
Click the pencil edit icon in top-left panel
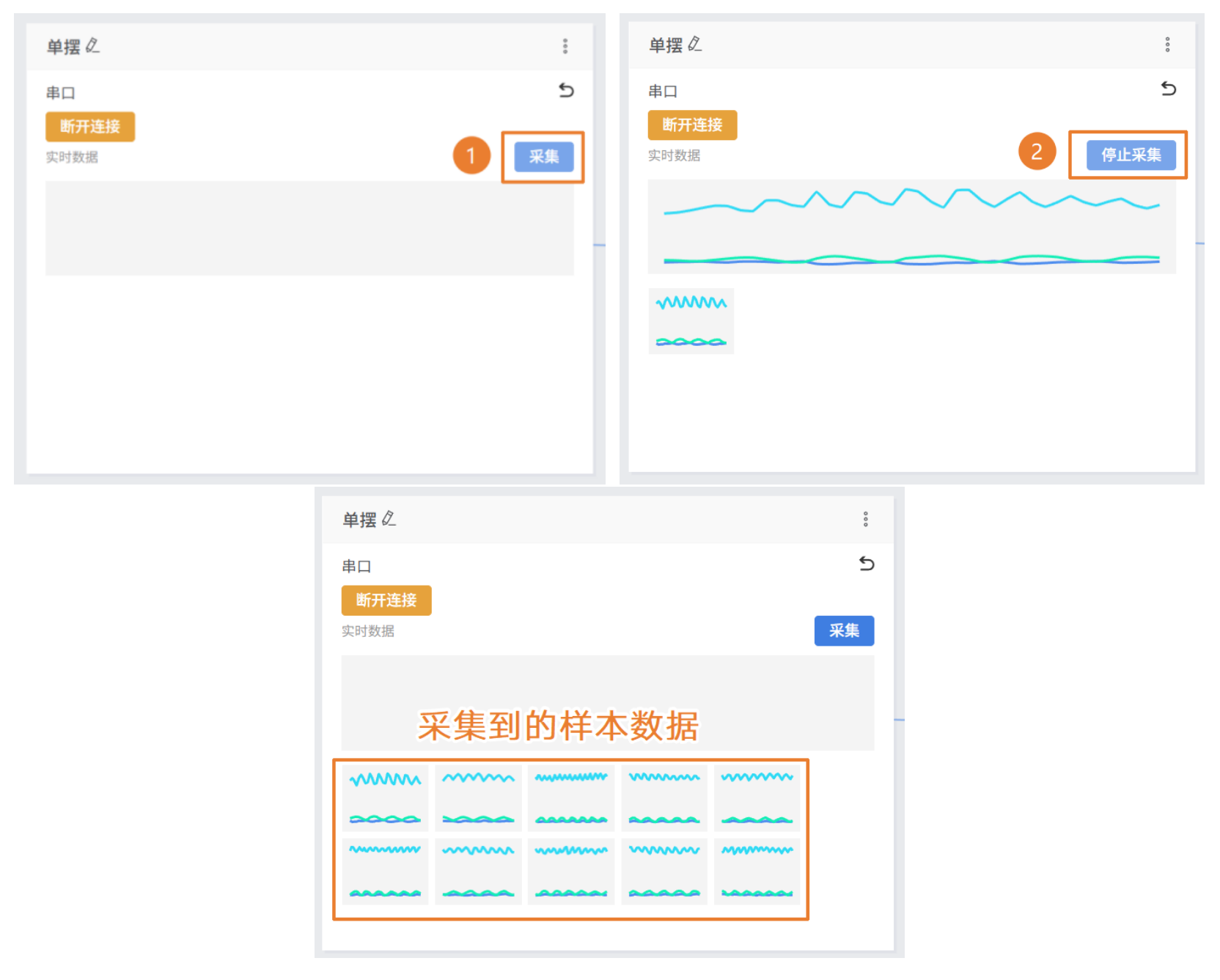[92, 46]
